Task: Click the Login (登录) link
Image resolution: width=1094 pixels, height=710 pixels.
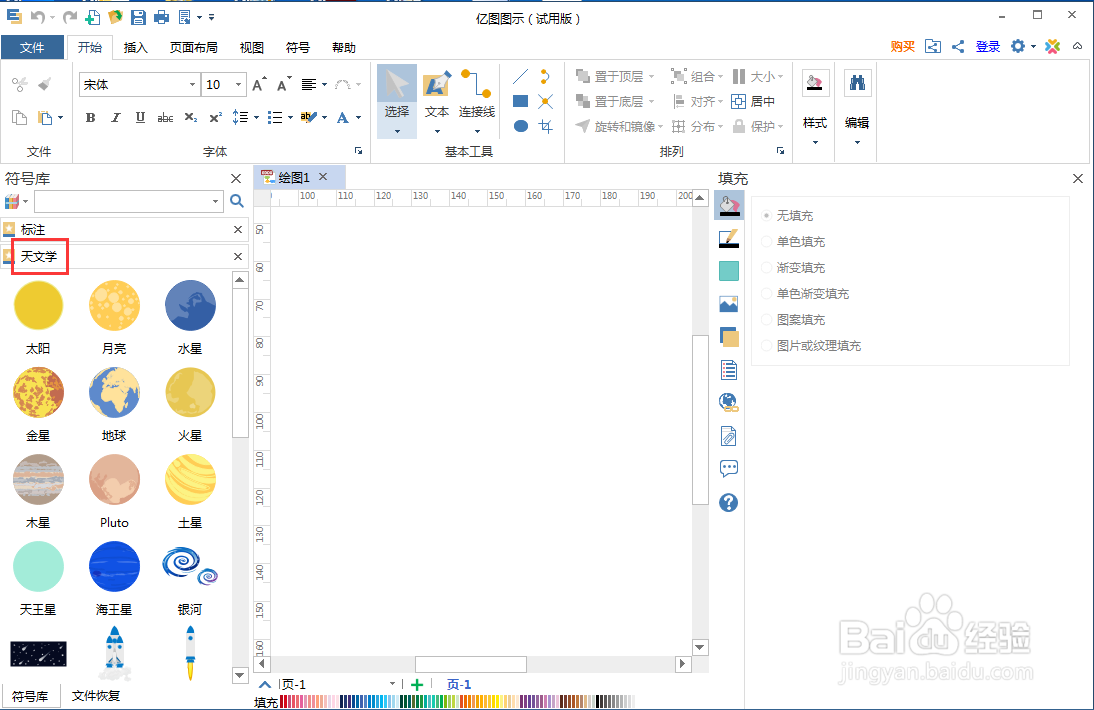Action: 988,47
